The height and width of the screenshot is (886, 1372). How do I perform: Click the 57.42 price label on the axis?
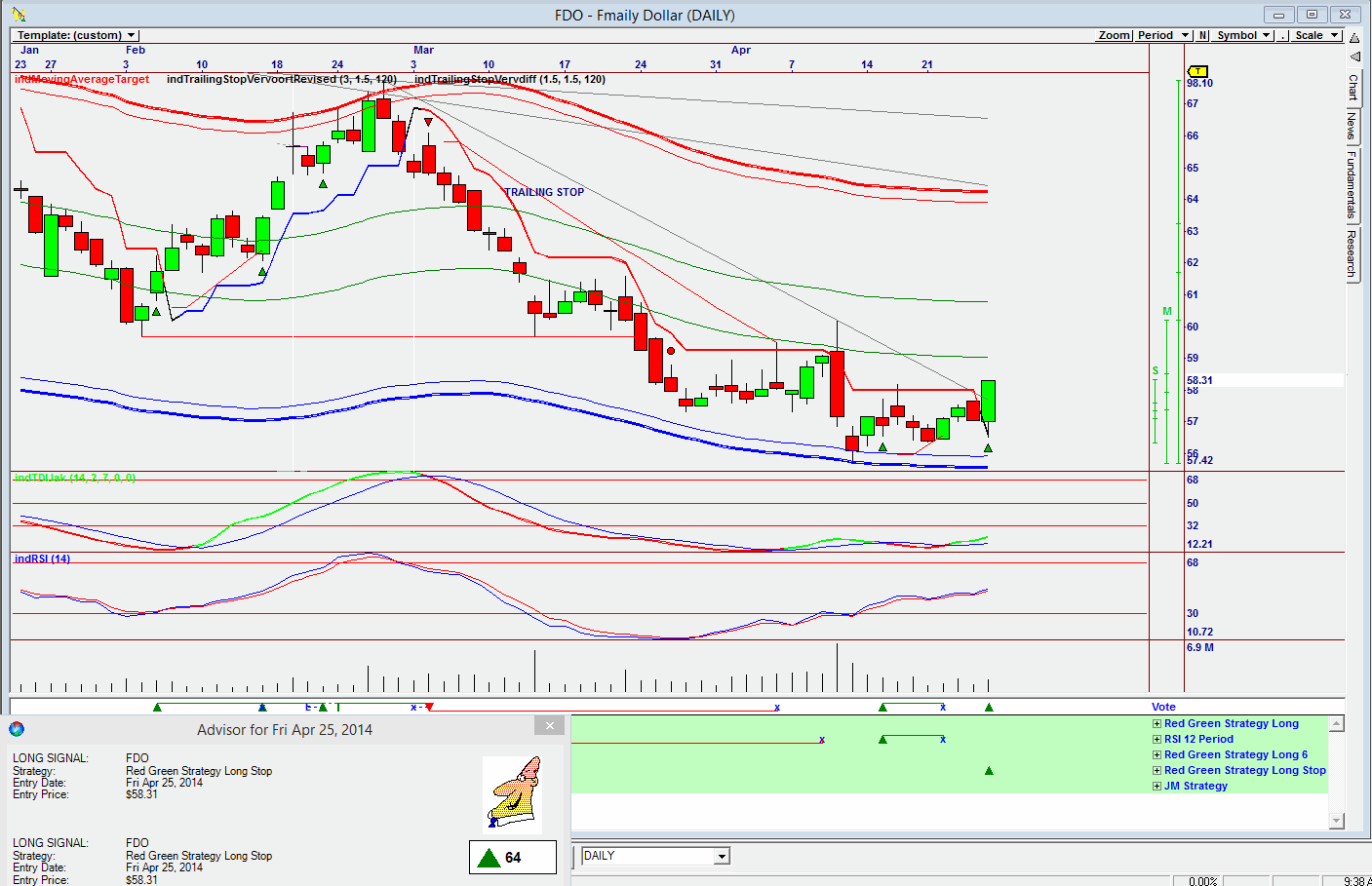pos(1199,460)
